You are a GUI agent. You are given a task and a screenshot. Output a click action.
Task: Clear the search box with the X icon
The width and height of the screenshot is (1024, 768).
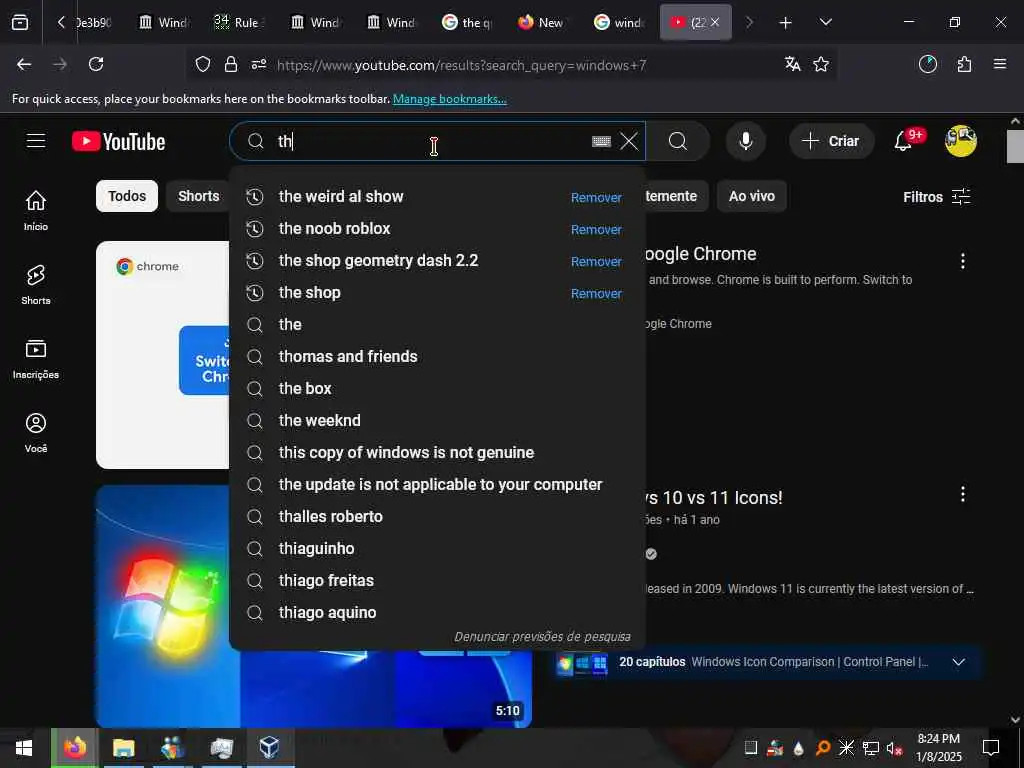[x=629, y=141]
